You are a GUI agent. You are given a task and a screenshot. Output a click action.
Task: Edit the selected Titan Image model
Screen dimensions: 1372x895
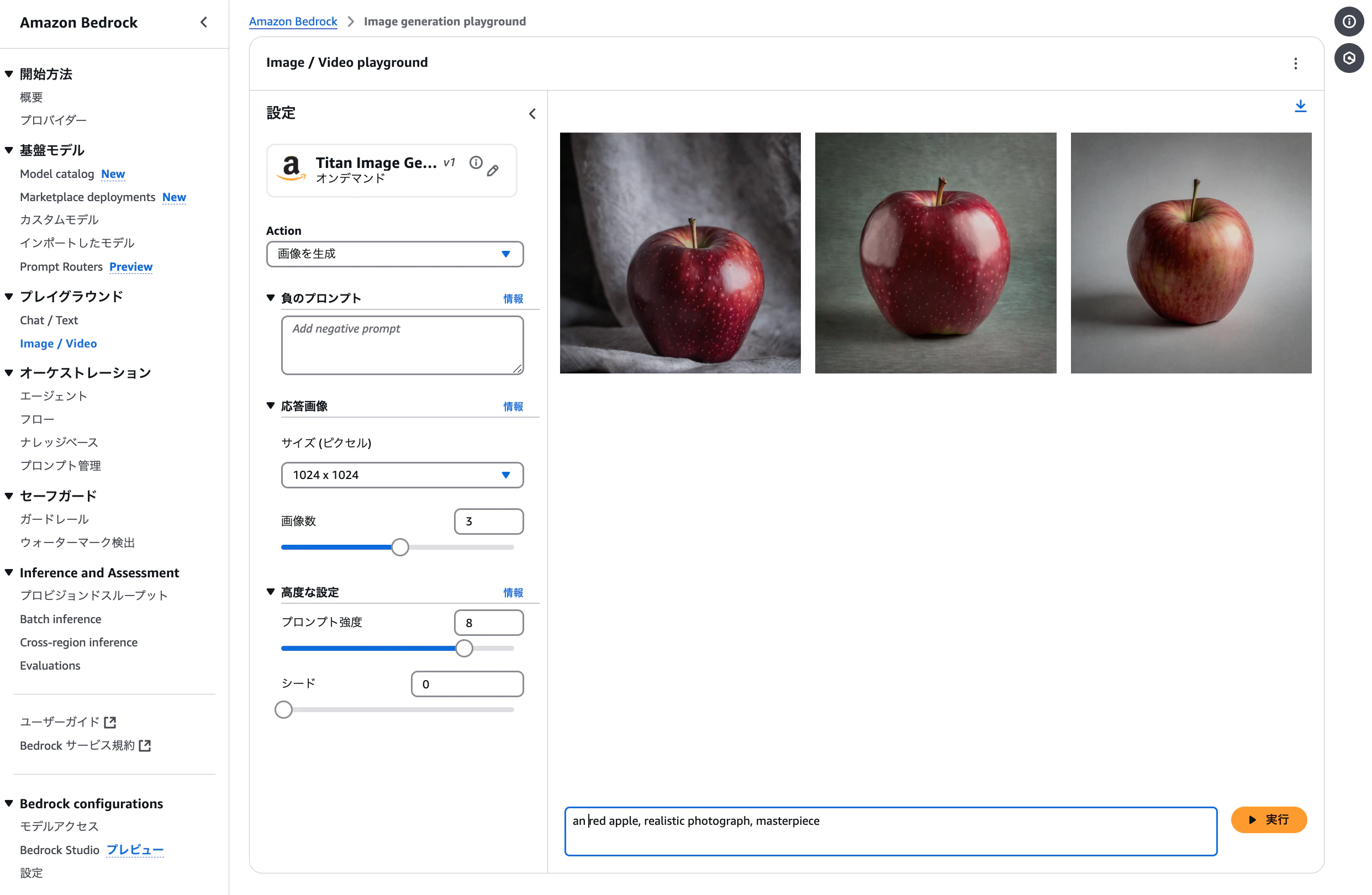pyautogui.click(x=493, y=170)
